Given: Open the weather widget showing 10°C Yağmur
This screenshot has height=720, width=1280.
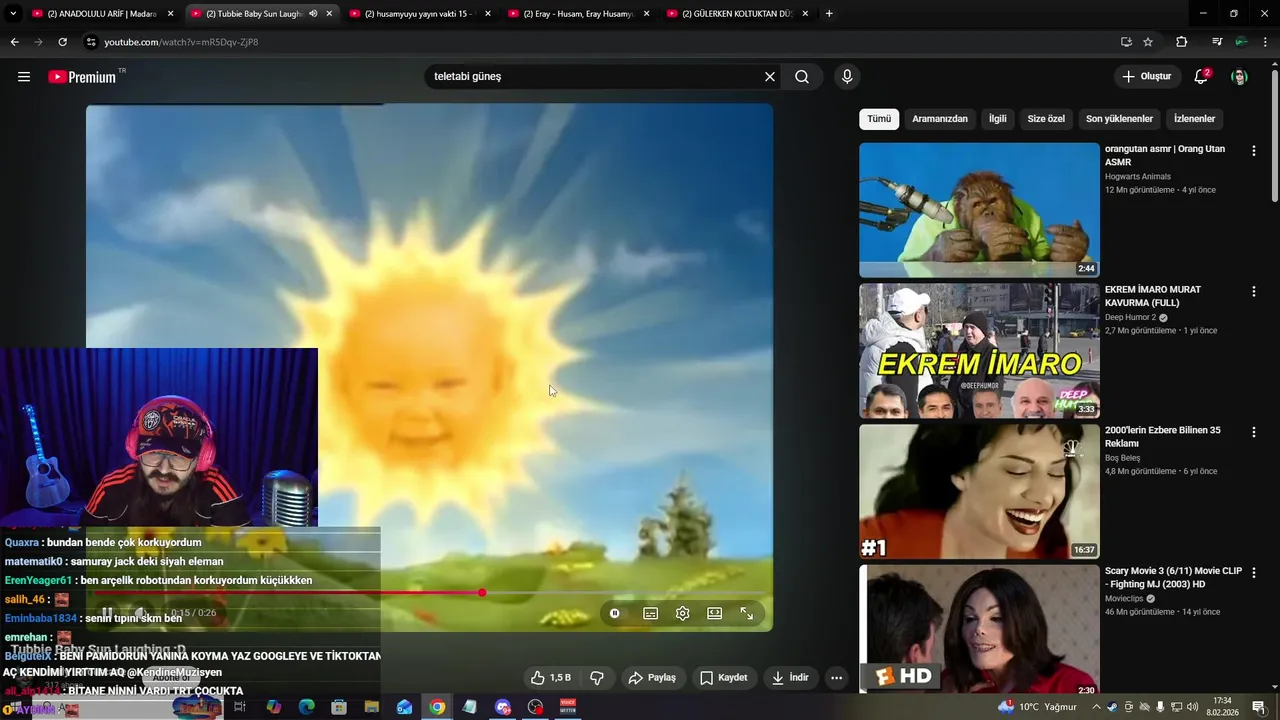Looking at the screenshot, I should (1037, 707).
